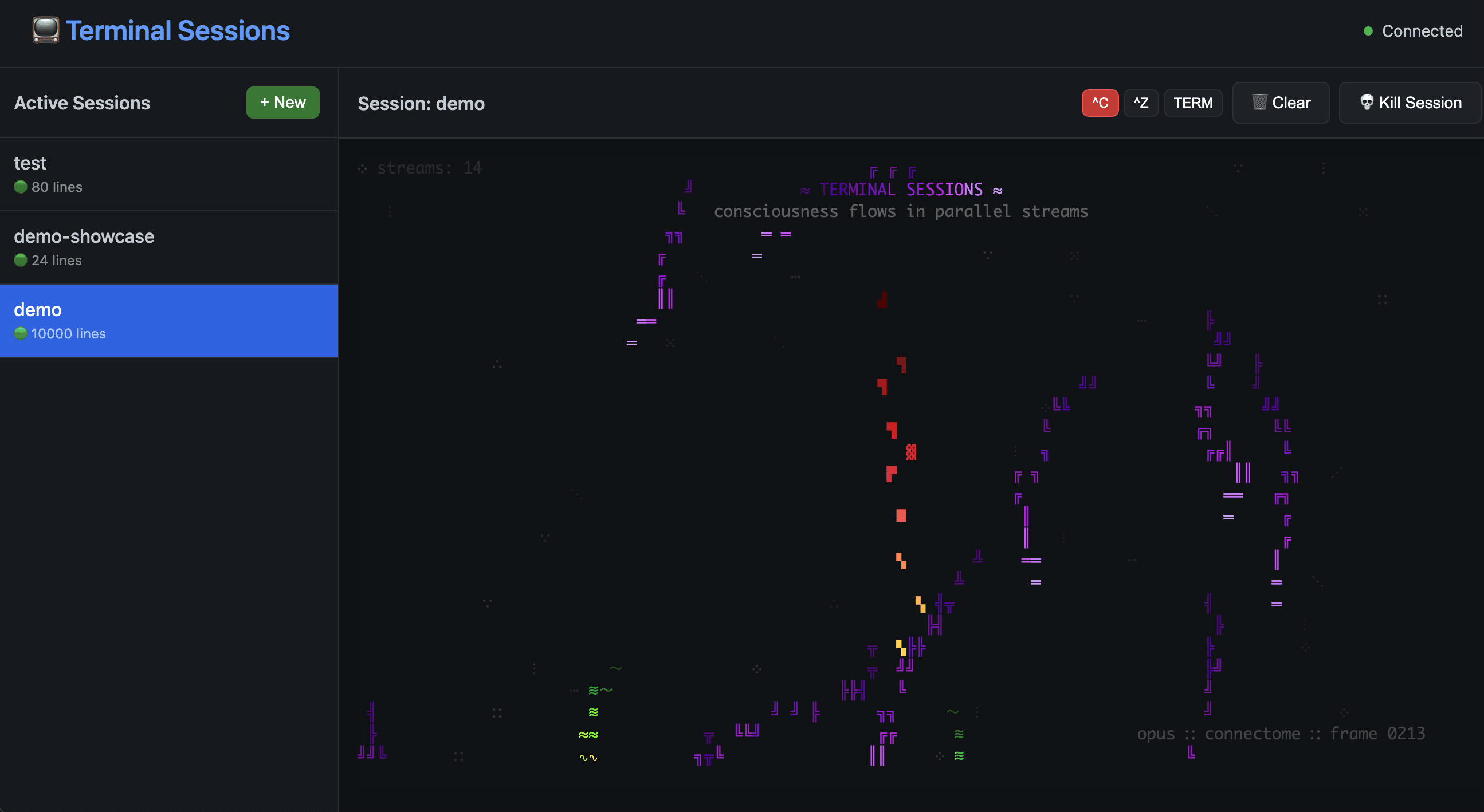Image resolution: width=1484 pixels, height=812 pixels.
Task: Click the green Connected status dot
Action: [1368, 31]
